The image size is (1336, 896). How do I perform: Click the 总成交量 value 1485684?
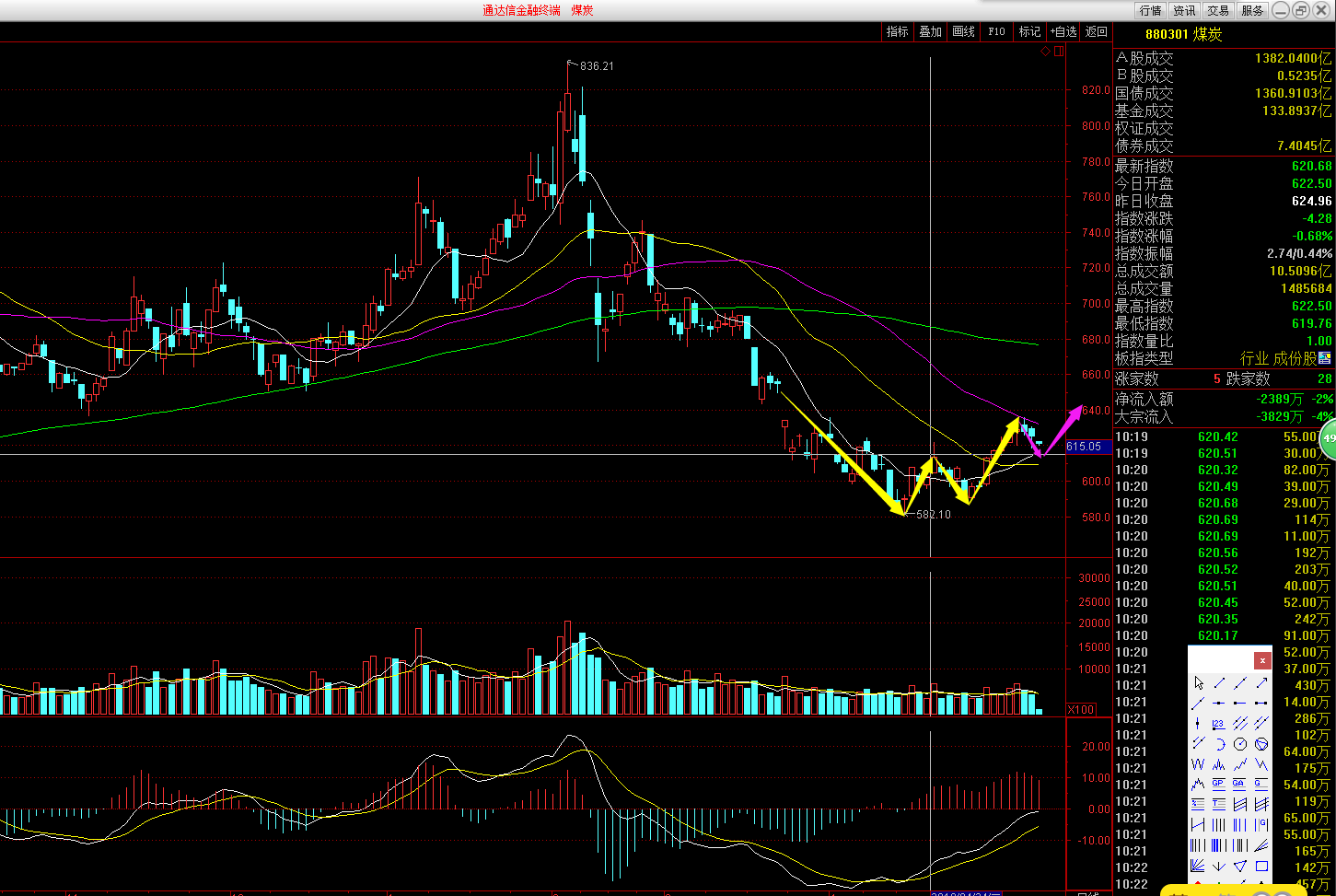1306,288
